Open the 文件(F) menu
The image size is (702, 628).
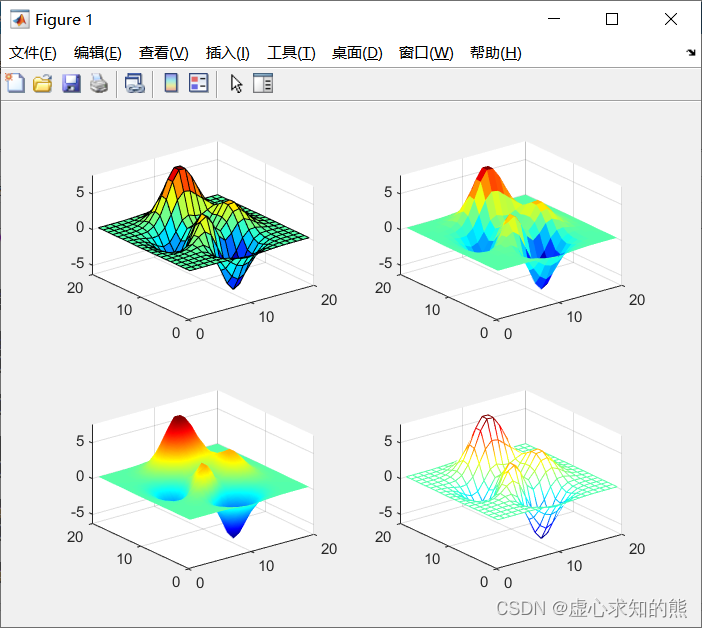tap(33, 53)
